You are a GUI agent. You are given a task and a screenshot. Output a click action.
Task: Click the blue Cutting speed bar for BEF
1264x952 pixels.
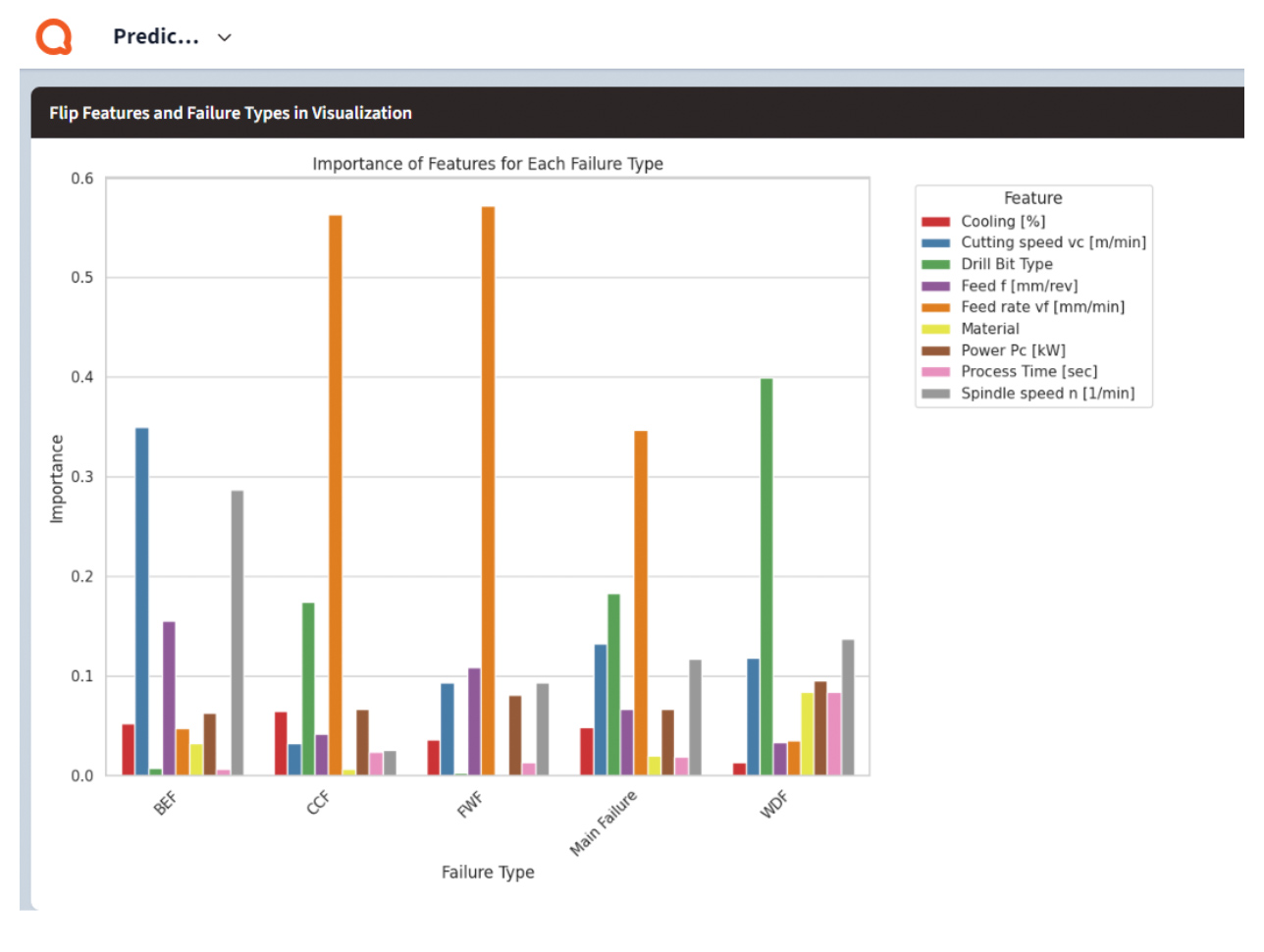coord(142,601)
